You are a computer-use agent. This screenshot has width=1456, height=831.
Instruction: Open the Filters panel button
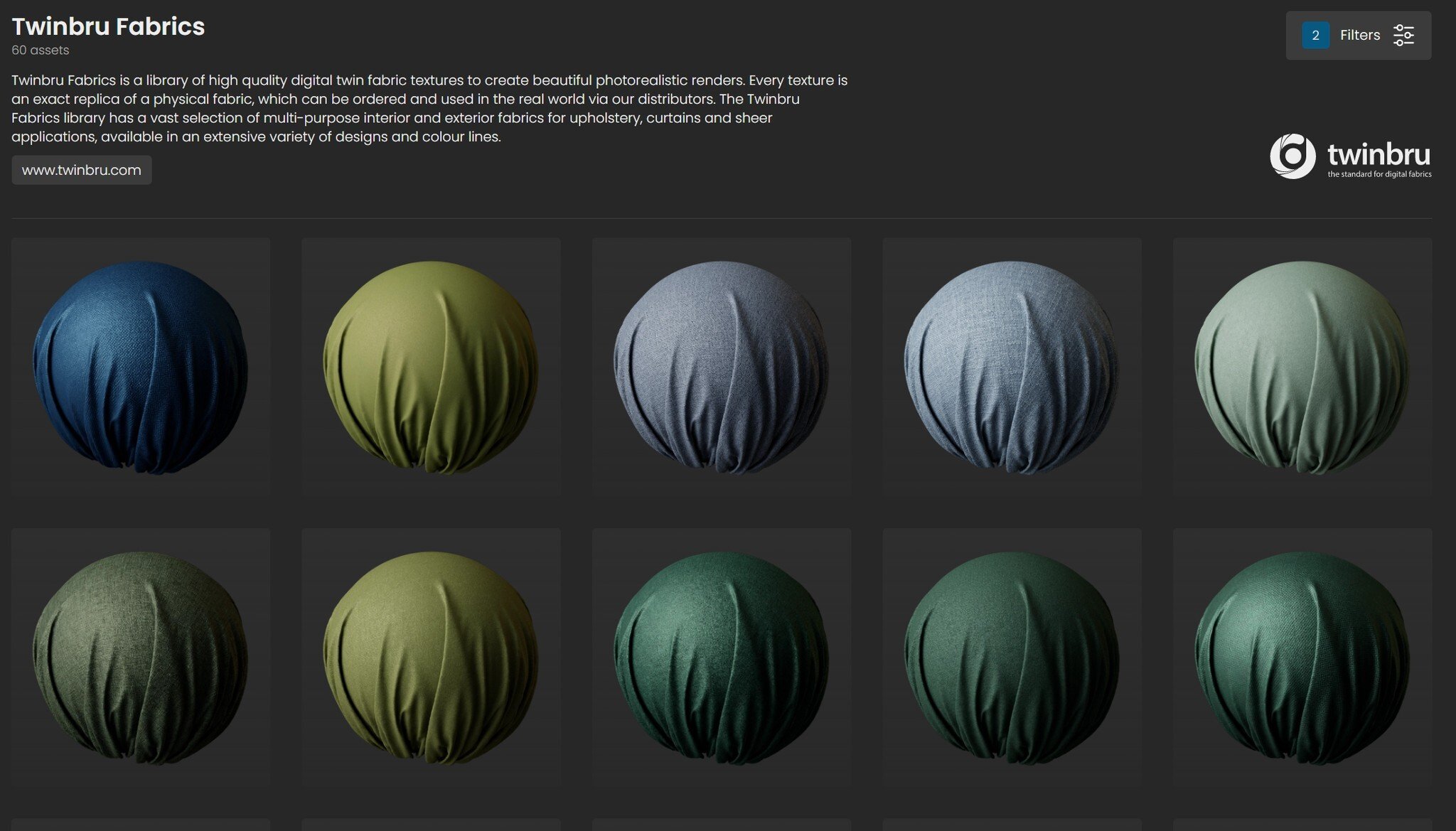[x=1358, y=36]
